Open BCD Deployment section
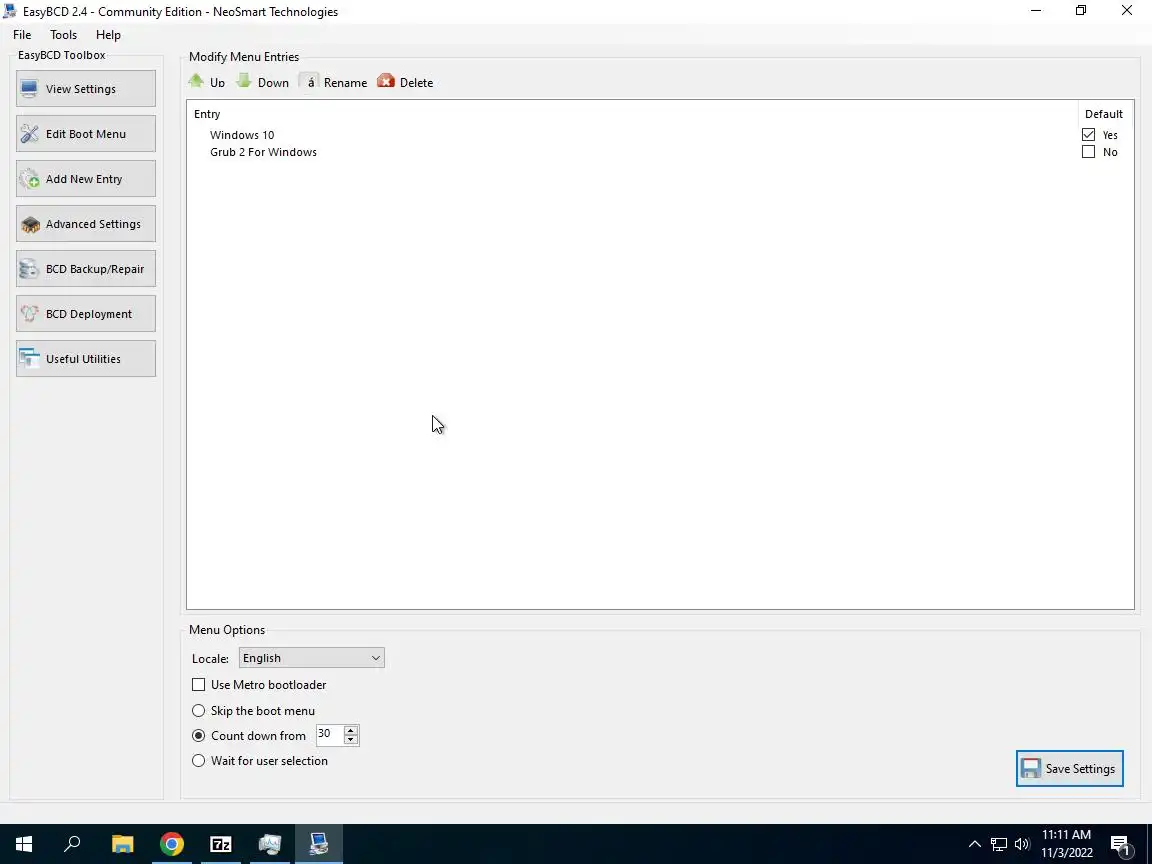 coord(85,314)
